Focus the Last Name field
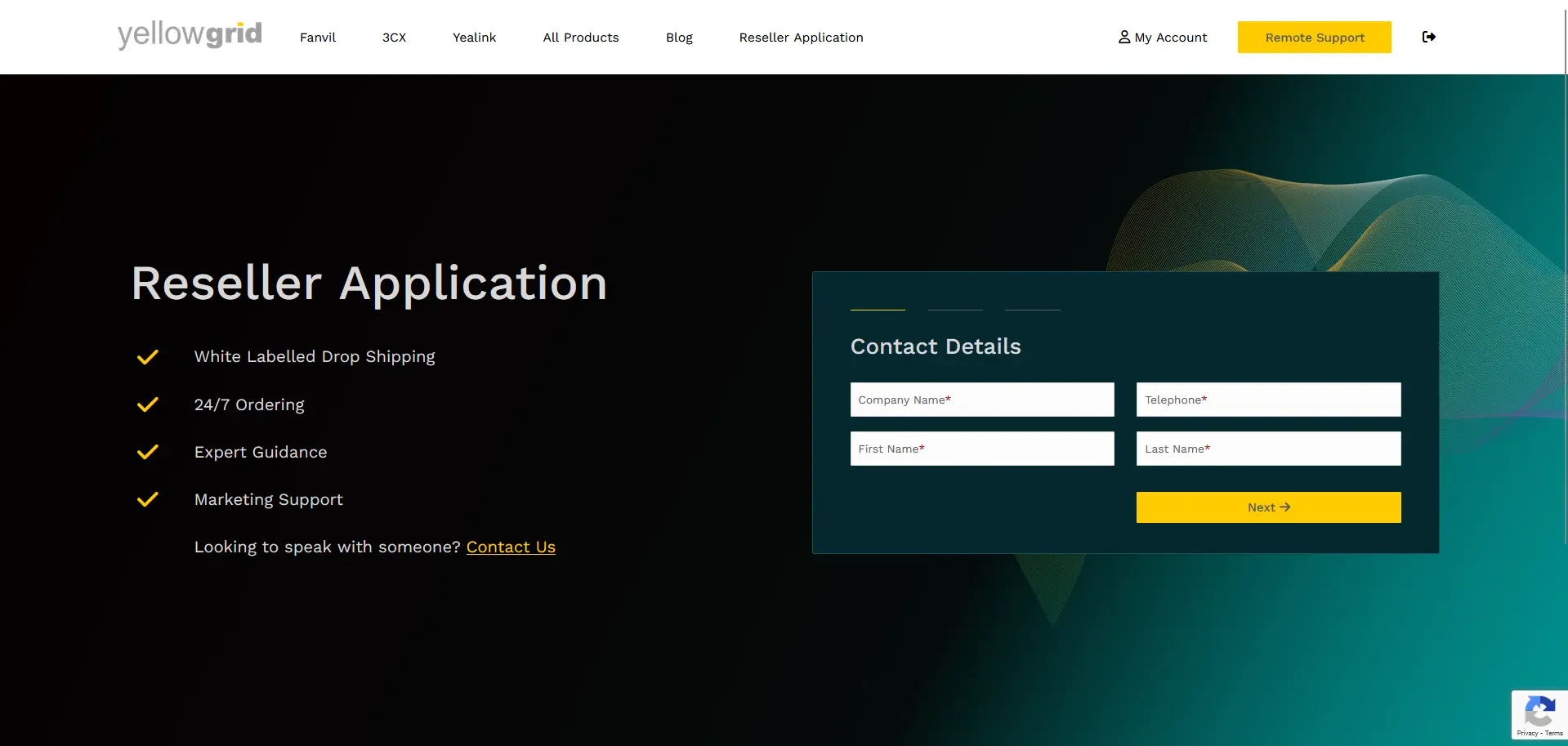This screenshot has height=746, width=1568. (x=1268, y=449)
